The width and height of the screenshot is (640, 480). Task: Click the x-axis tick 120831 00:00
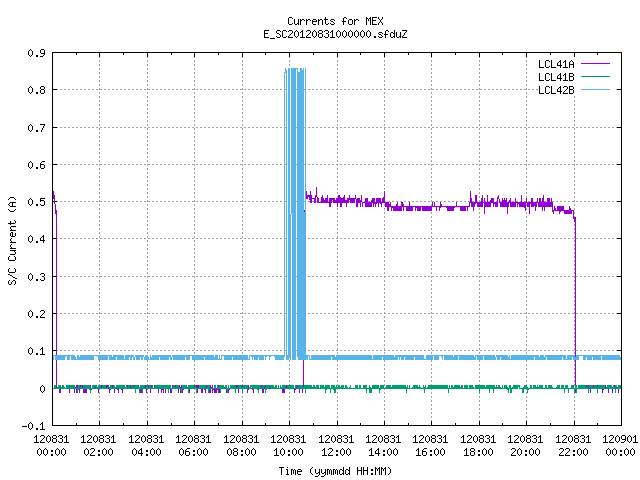(51, 445)
